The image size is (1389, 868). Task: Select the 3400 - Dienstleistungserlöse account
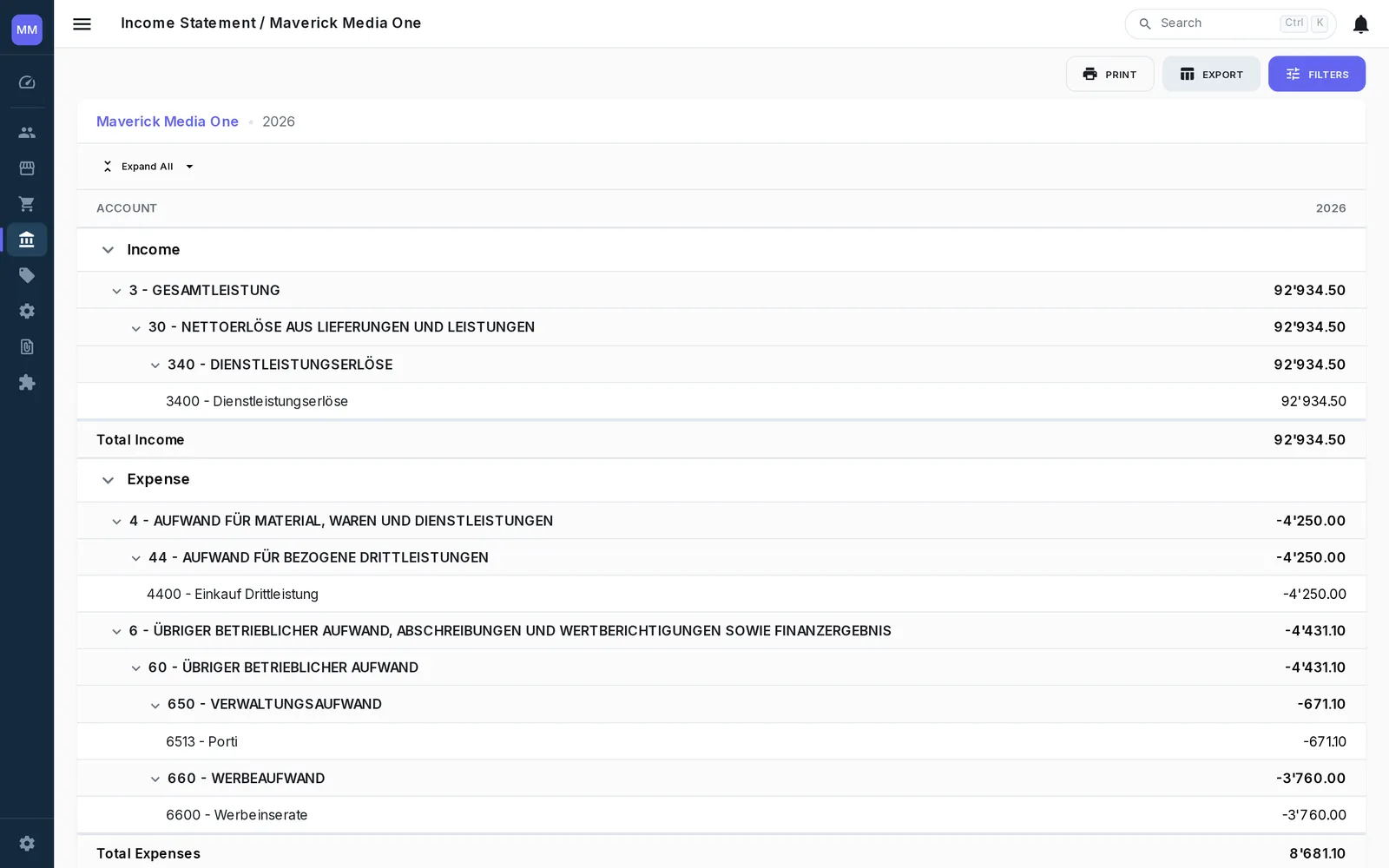[257, 401]
